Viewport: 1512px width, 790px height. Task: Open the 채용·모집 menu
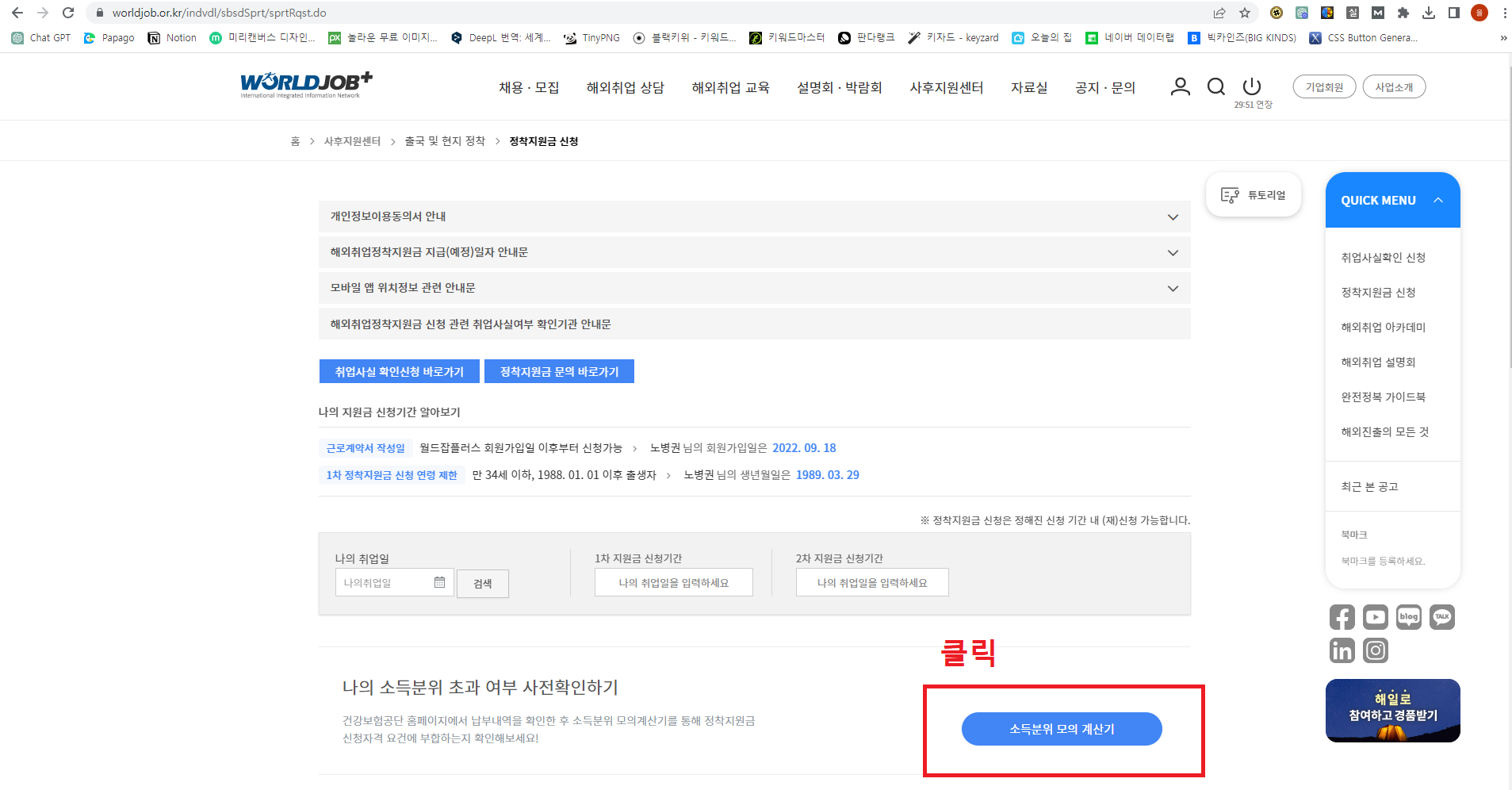(x=529, y=87)
